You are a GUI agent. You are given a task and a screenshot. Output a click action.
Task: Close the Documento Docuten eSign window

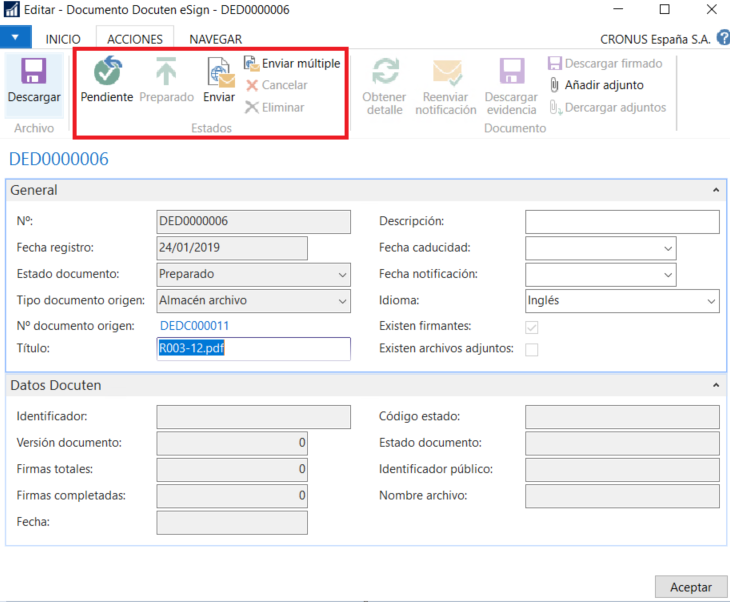pos(711,9)
